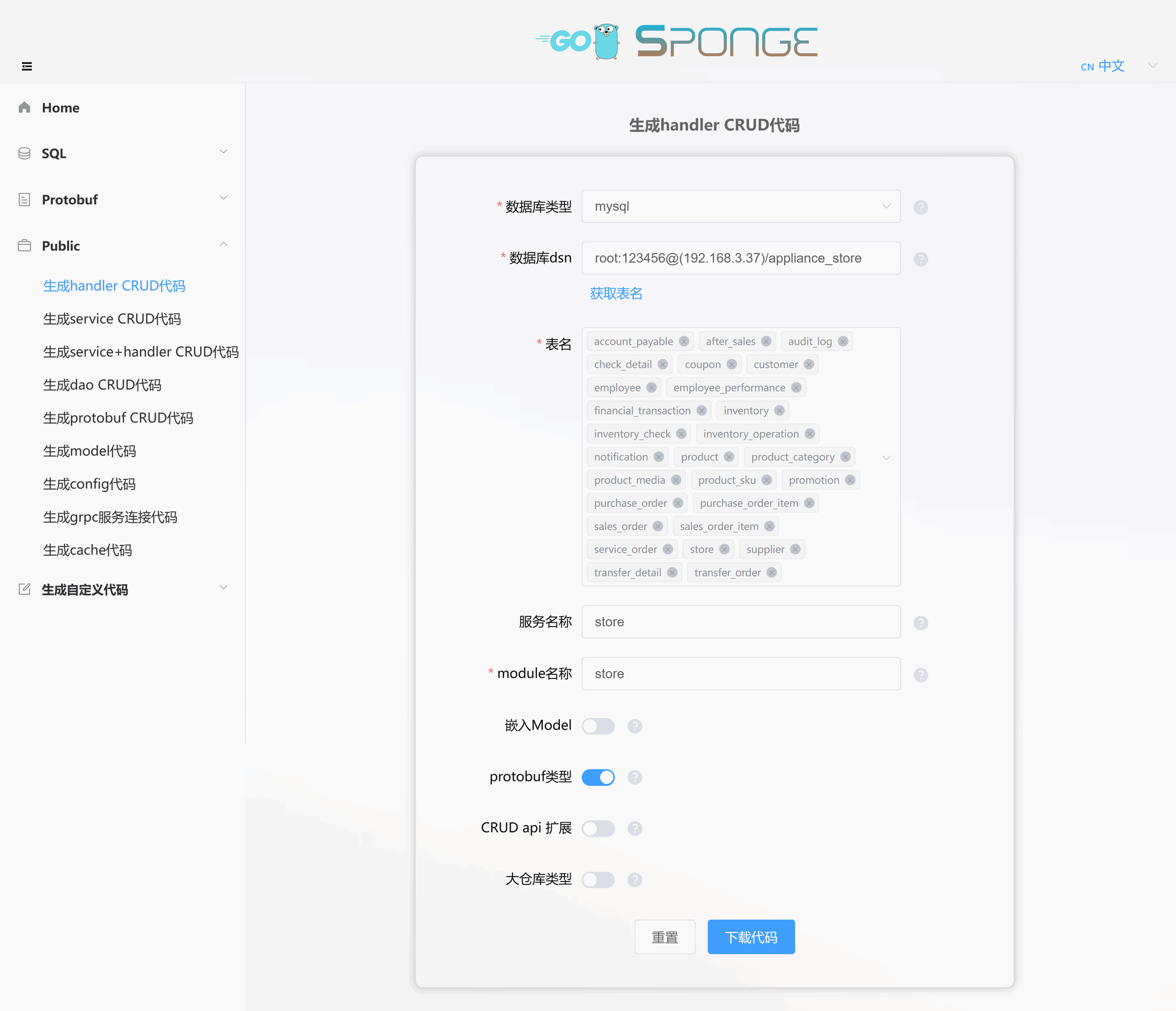Click the 重置 button

pos(666,937)
